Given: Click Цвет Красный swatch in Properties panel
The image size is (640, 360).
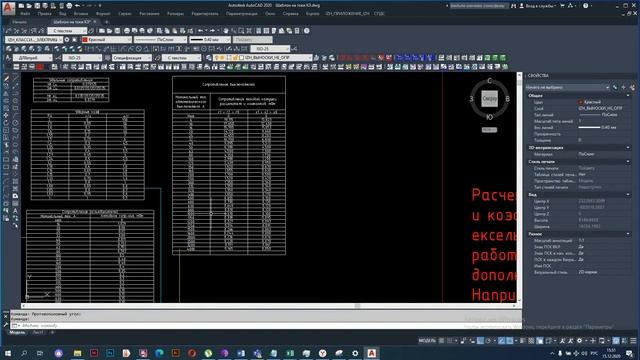Looking at the screenshot, I should click(580, 102).
